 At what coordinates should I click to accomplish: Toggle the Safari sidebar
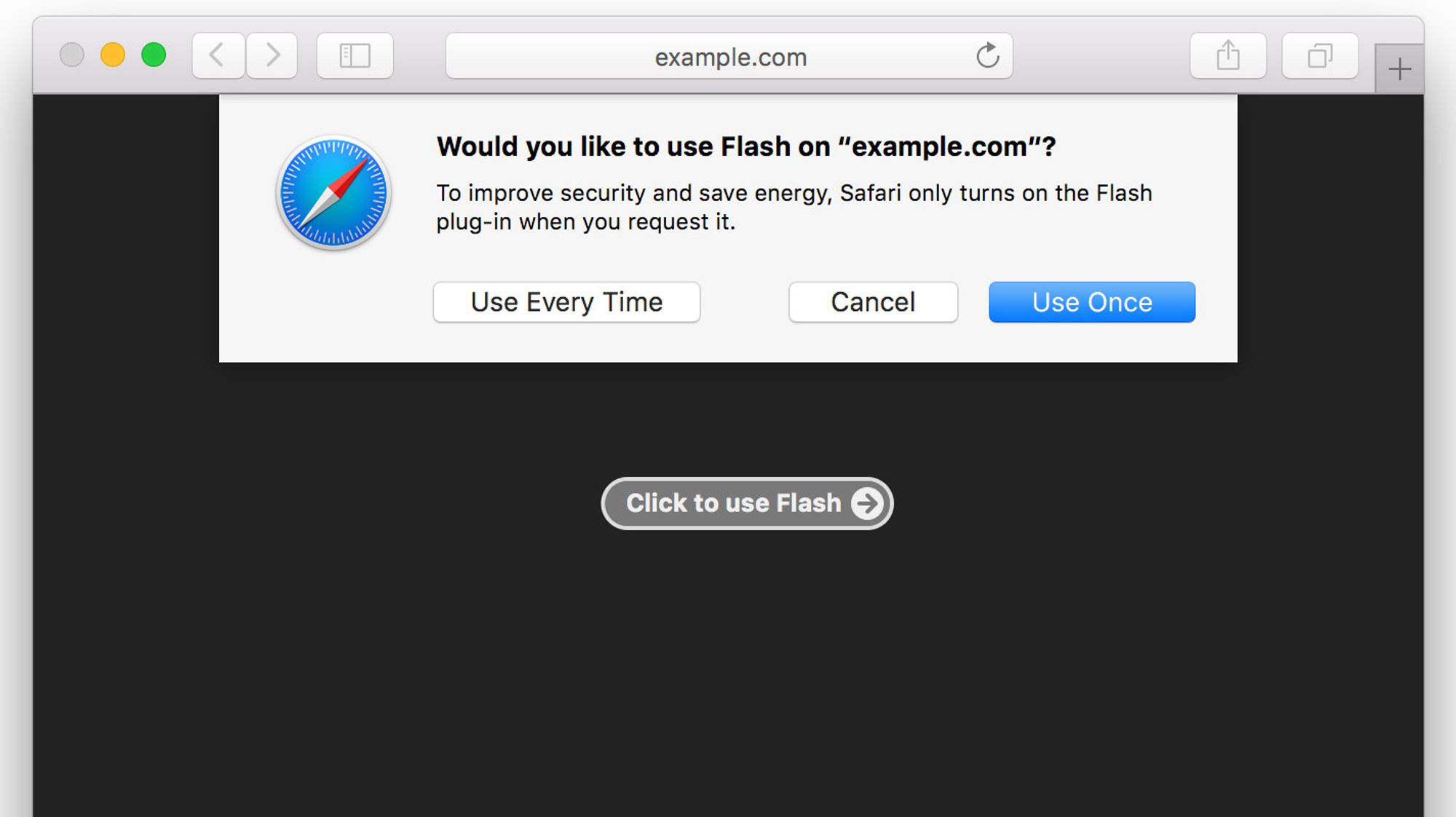[x=355, y=55]
